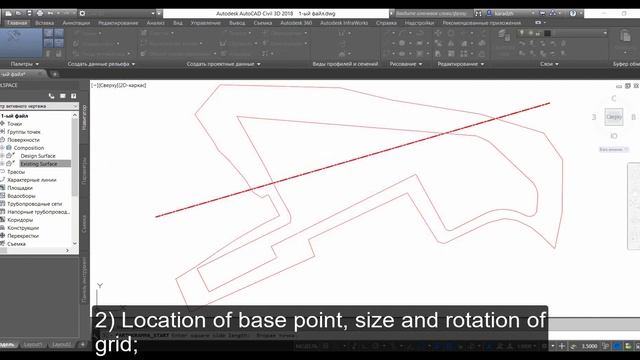
Task: Click the A360 triangle icon in title bar
Action: [553, 13]
